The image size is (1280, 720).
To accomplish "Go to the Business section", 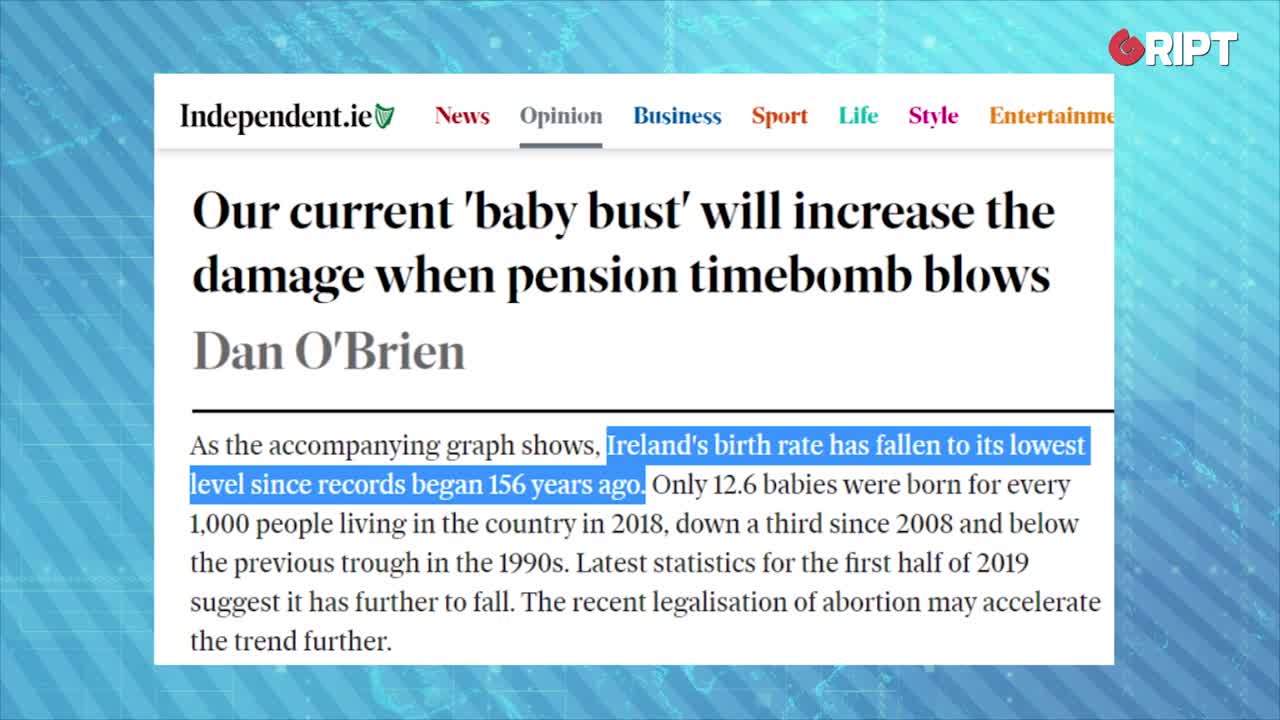I will pyautogui.click(x=677, y=116).
